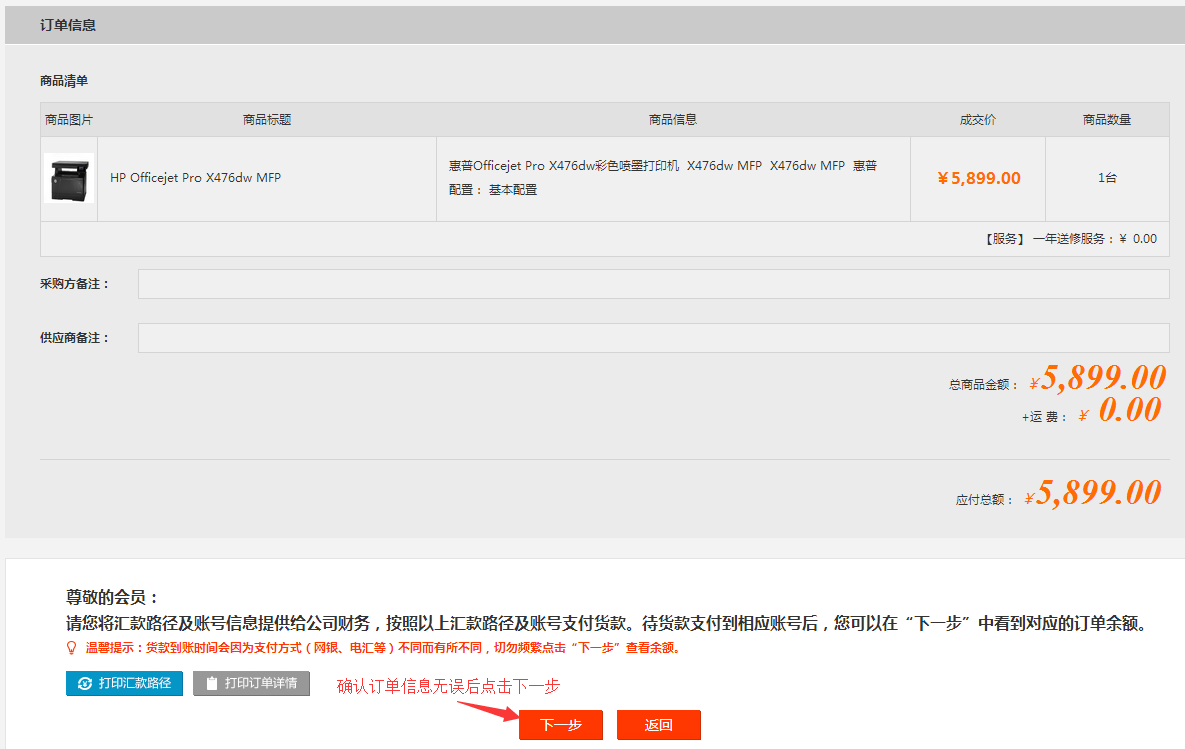Click the refresh icon on 打印汇款路径
1185x749 pixels.
[85, 683]
